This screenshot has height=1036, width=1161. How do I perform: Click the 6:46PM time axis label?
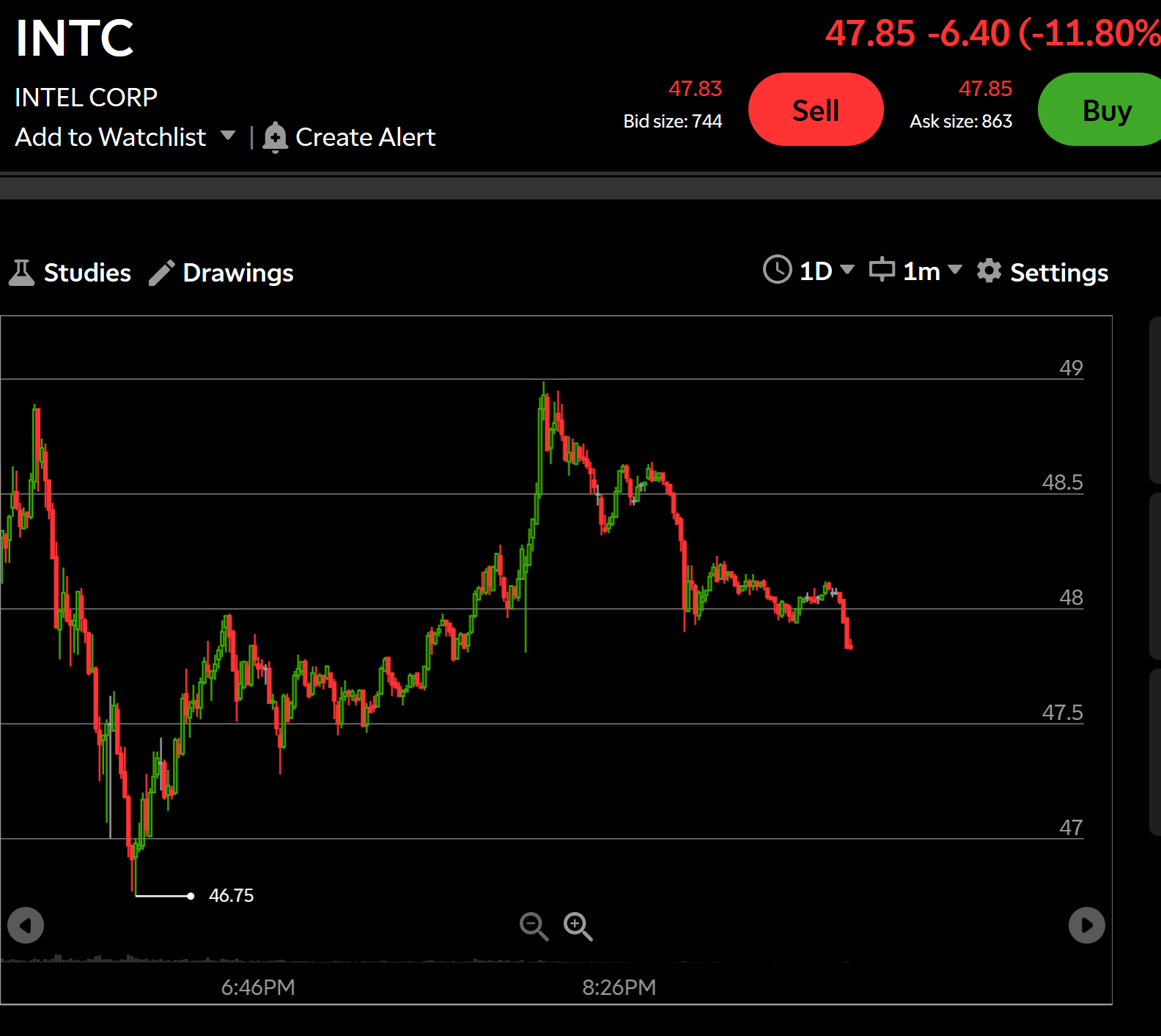click(258, 988)
